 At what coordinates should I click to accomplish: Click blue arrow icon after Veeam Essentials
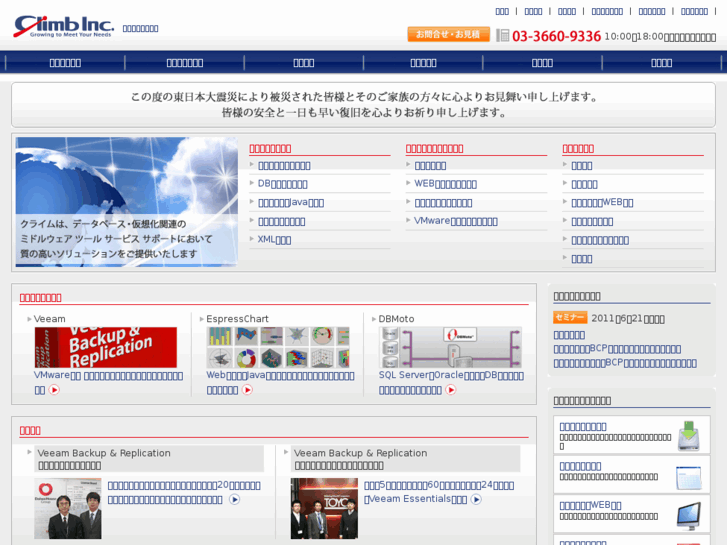click(x=476, y=499)
